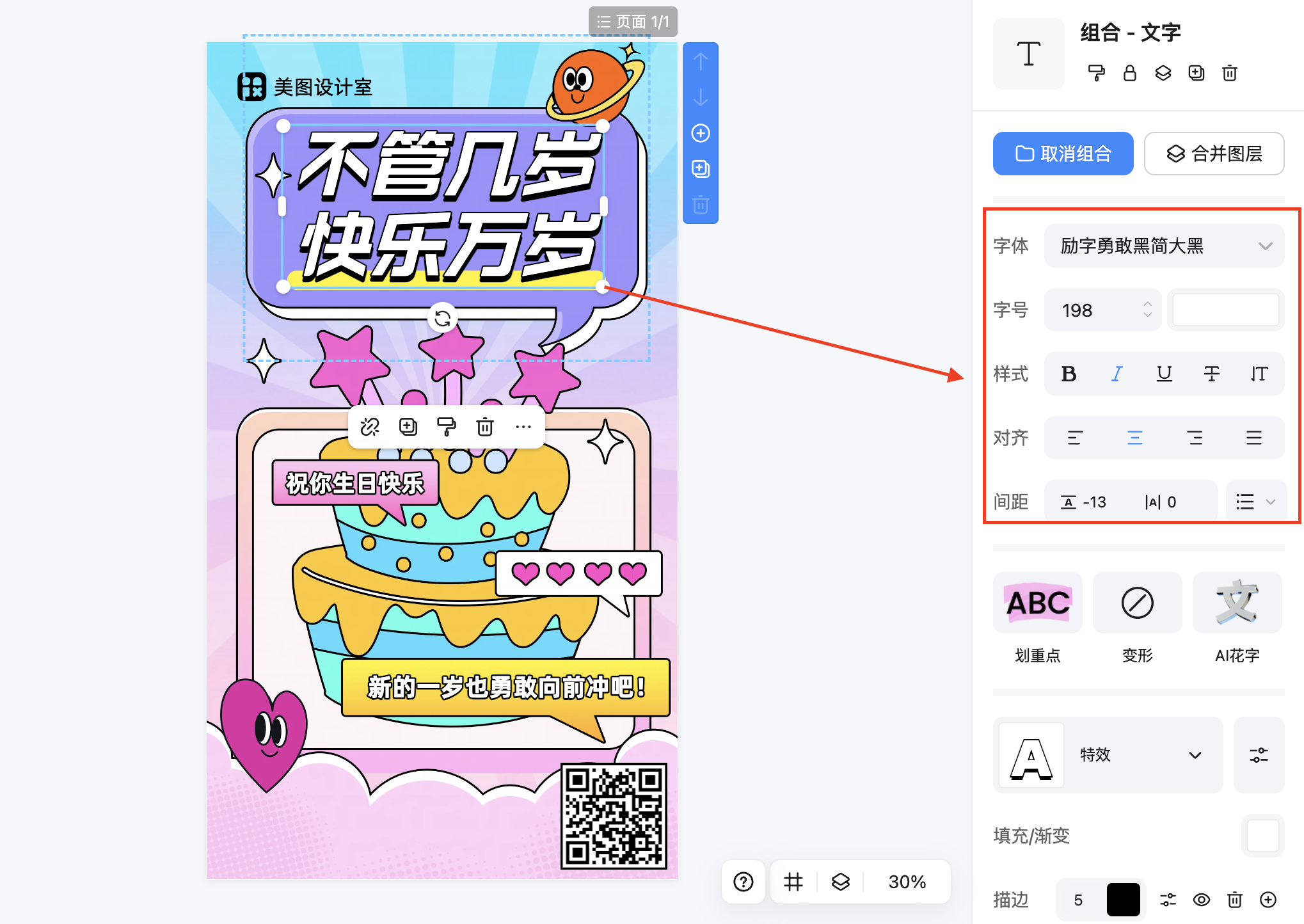The image size is (1304, 924).
Task: Select the format painter icon in the panel
Action: (x=1096, y=73)
